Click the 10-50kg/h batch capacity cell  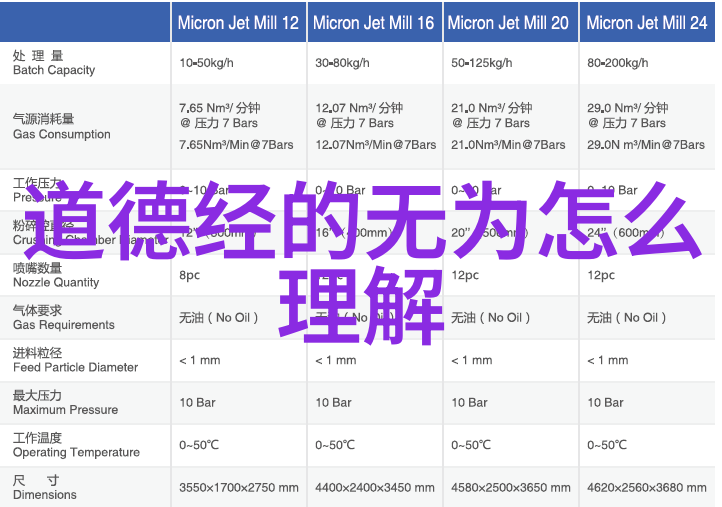[206, 63]
